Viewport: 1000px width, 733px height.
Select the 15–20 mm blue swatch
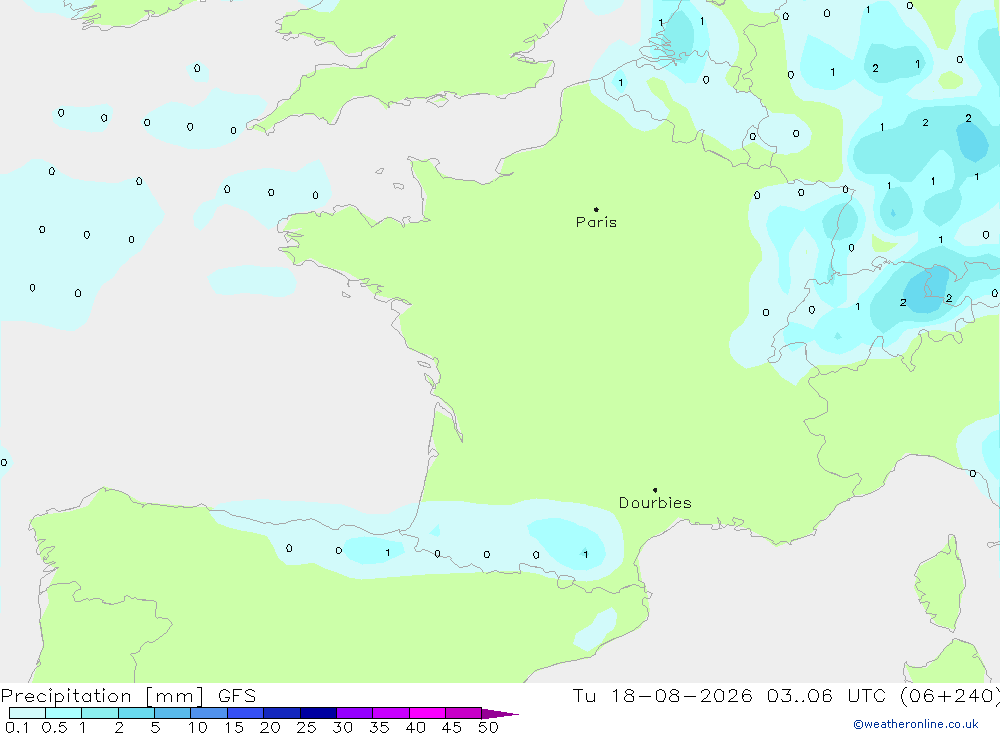coord(246,713)
